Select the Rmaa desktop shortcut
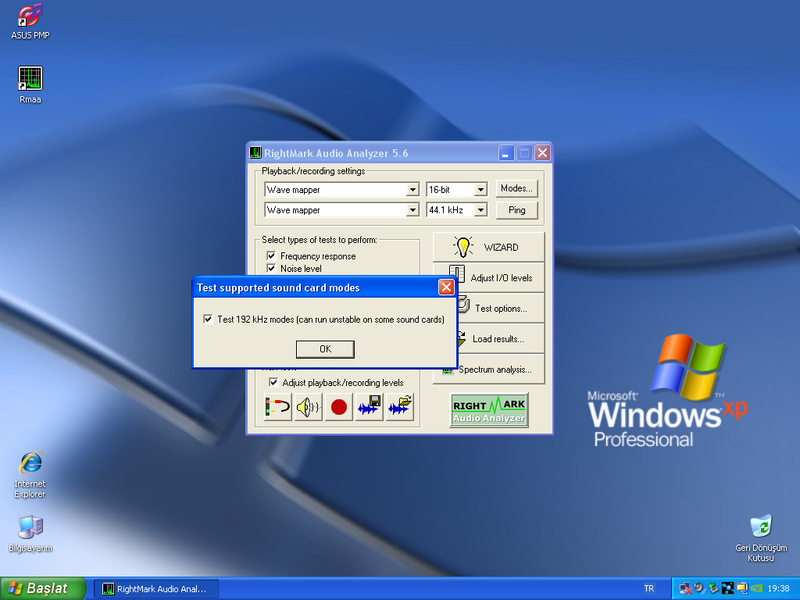 pyautogui.click(x=30, y=85)
